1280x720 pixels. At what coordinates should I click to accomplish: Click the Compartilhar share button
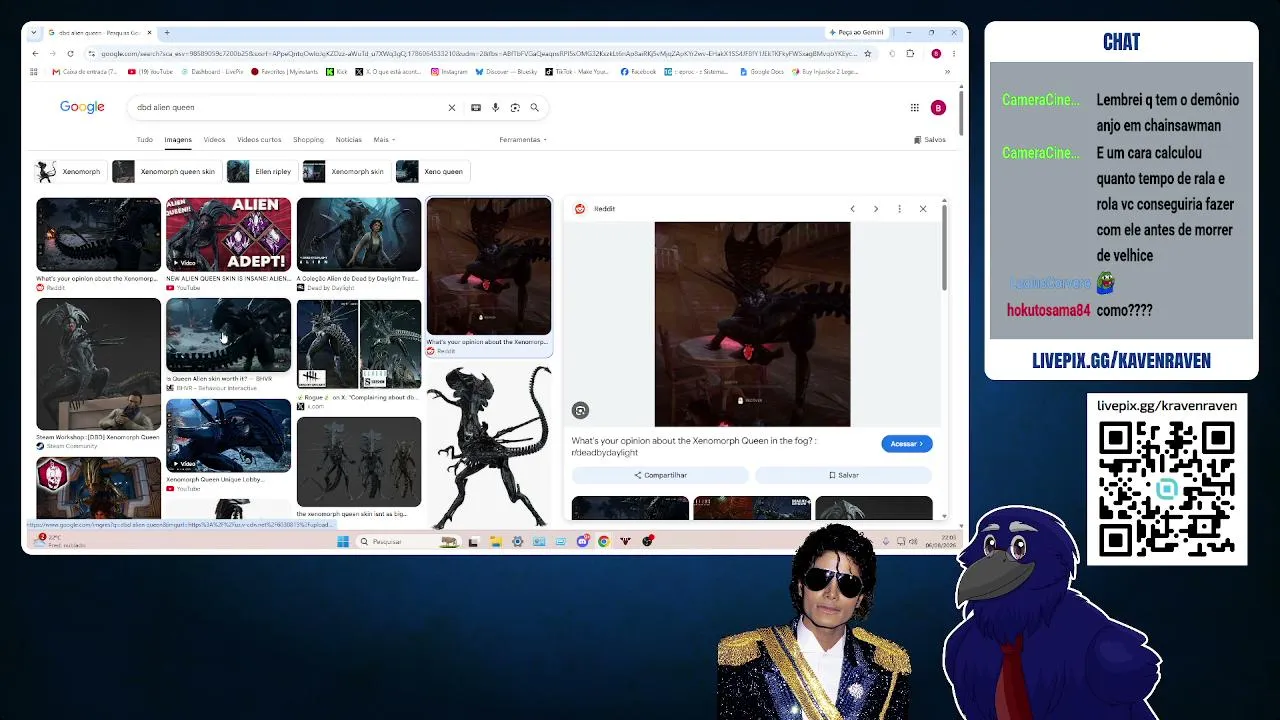(660, 475)
